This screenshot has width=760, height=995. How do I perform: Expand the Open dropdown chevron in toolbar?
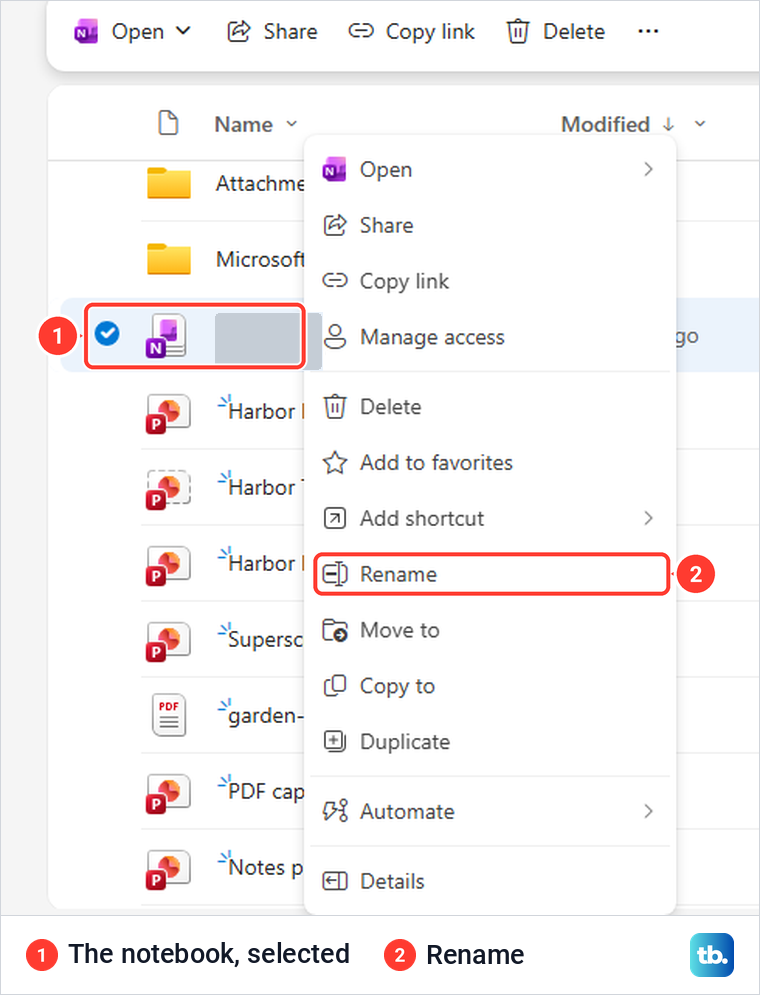tap(183, 30)
